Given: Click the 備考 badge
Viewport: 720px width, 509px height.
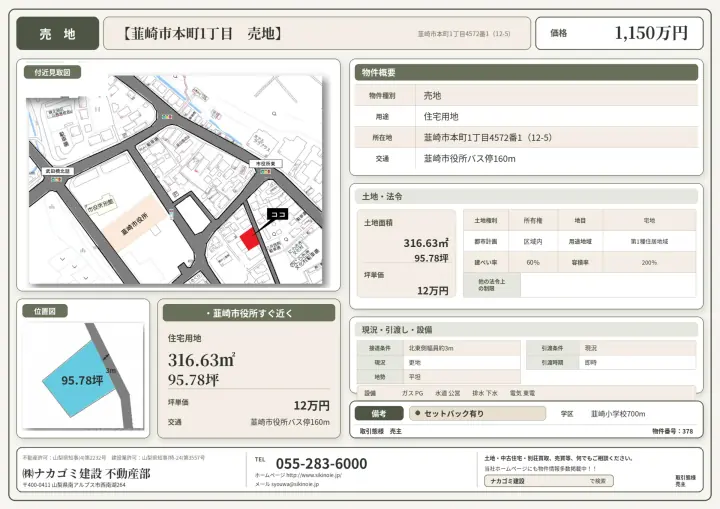Looking at the screenshot, I should 379,413.
